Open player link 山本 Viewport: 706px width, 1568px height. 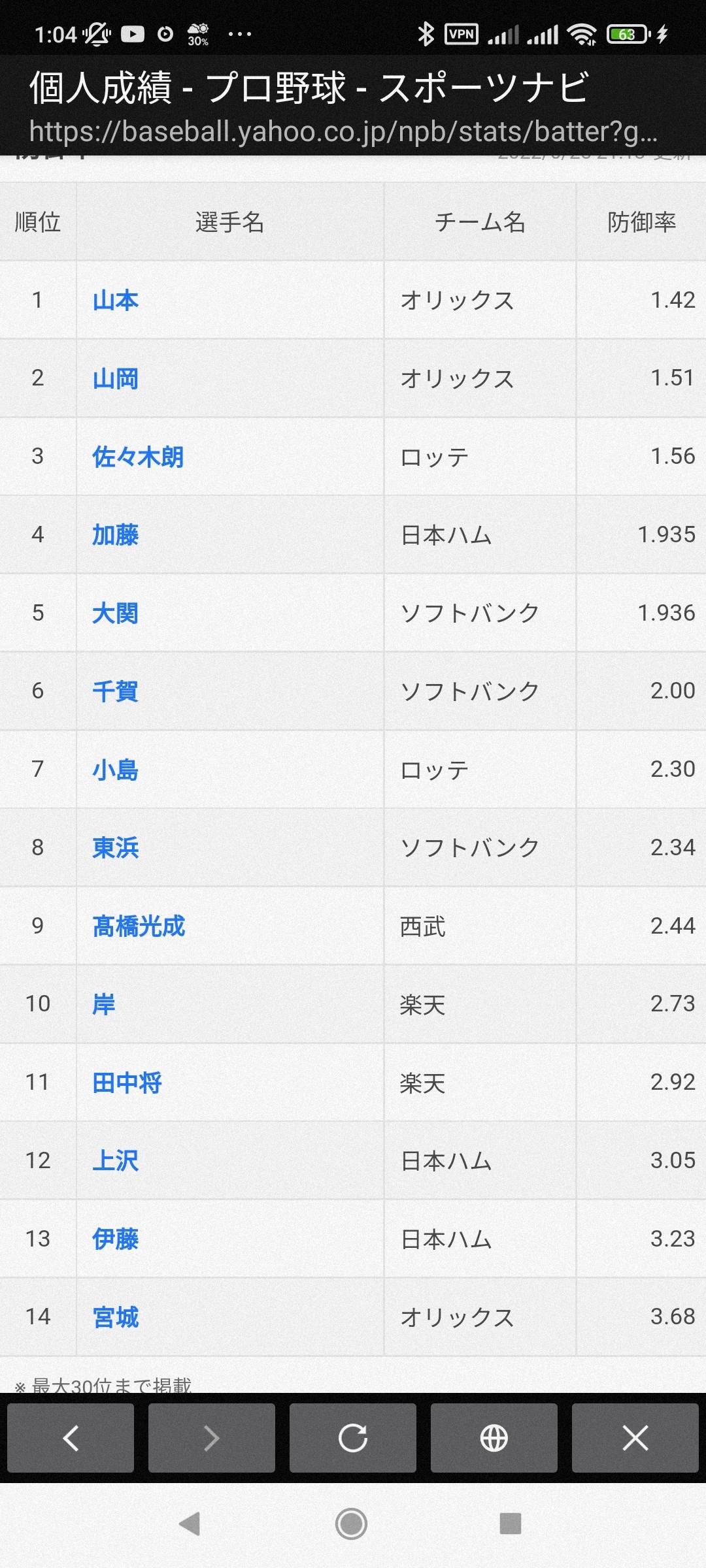tap(116, 300)
